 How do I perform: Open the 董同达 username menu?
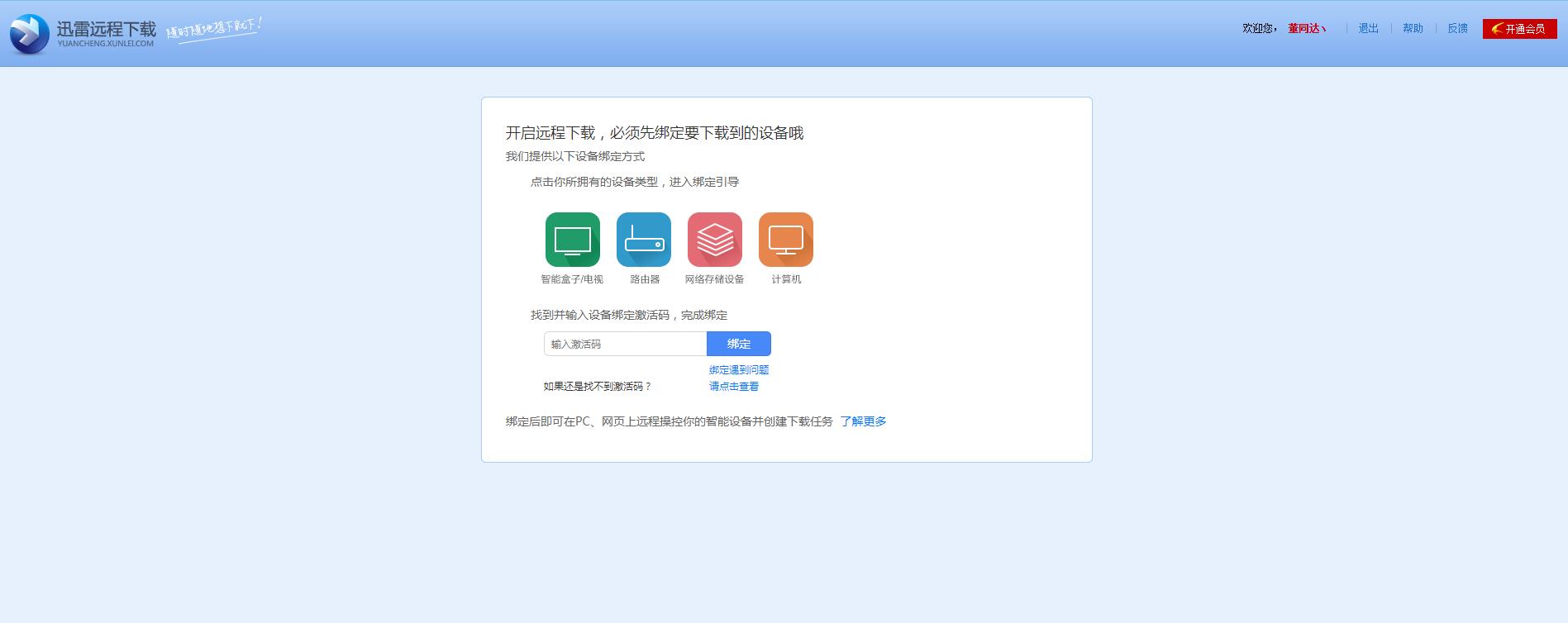[1307, 29]
